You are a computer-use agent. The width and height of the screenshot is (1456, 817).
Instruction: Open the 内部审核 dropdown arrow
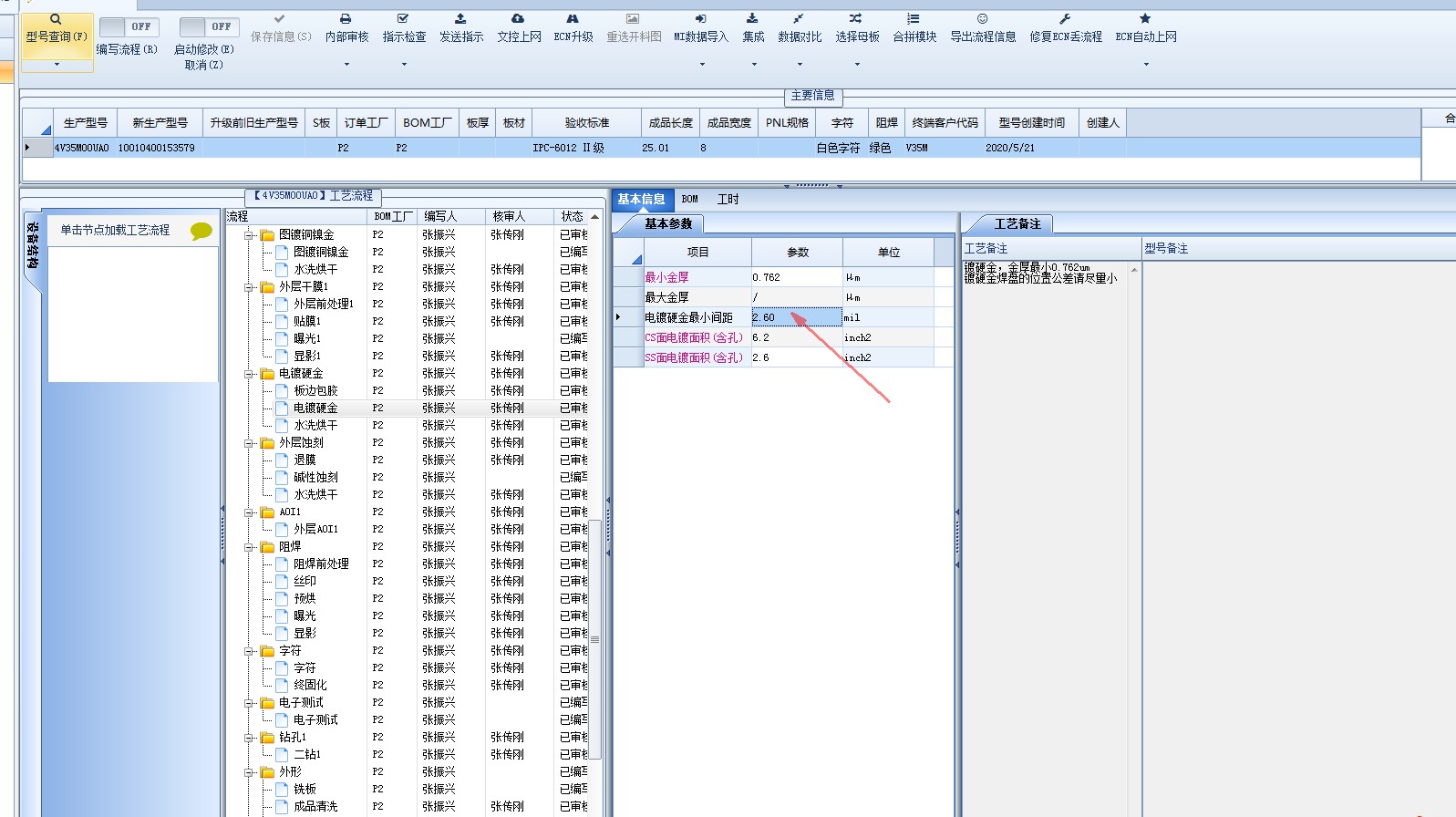point(346,65)
